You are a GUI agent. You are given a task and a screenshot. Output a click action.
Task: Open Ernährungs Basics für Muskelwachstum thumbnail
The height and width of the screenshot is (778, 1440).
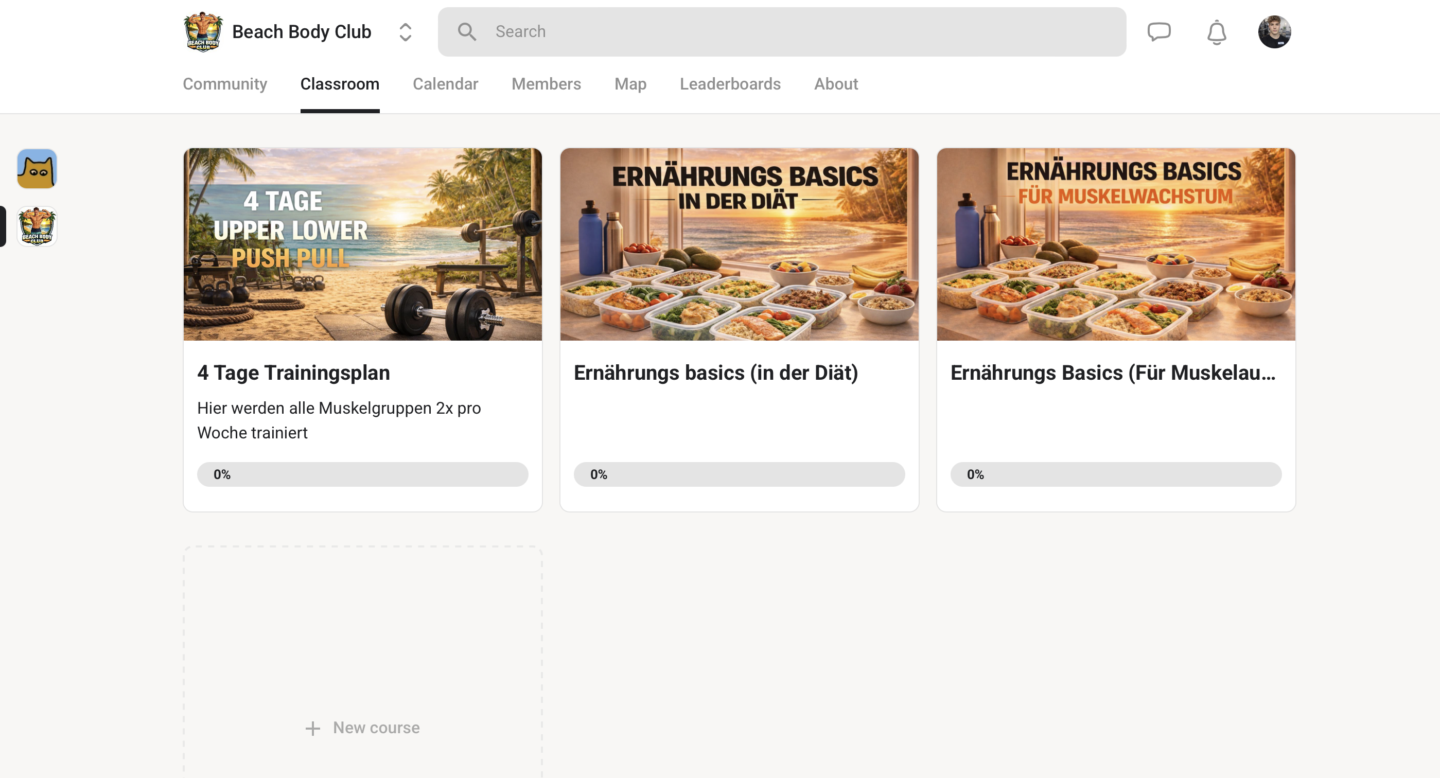point(1116,245)
